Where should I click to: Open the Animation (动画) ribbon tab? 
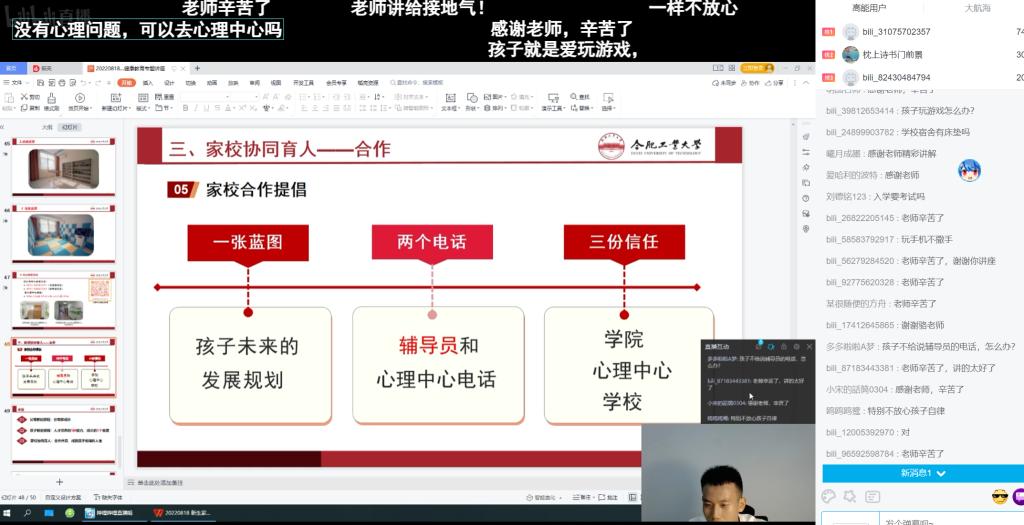click(212, 83)
